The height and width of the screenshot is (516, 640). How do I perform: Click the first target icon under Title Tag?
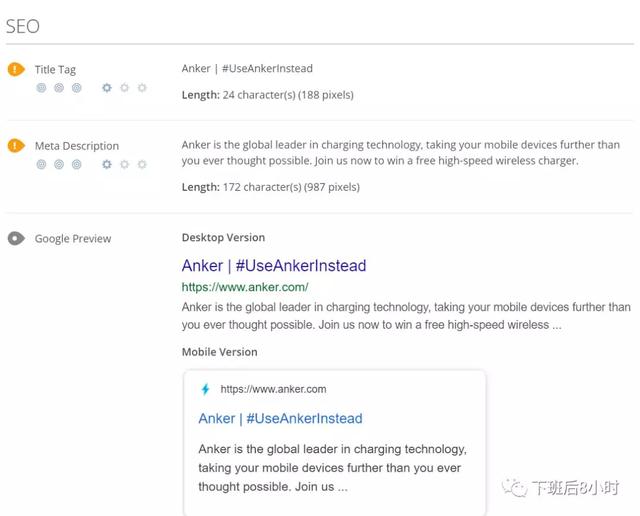coord(41,87)
